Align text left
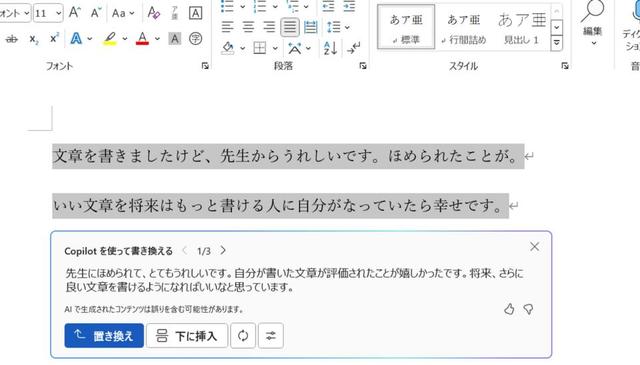Image resolution: width=640 pixels, height=365 pixels. tap(227, 27)
